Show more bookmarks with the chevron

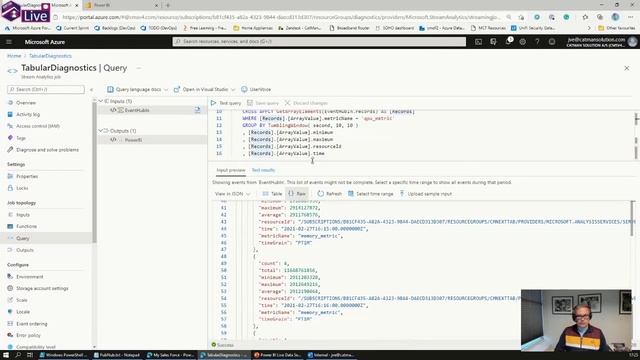tap(589, 28)
